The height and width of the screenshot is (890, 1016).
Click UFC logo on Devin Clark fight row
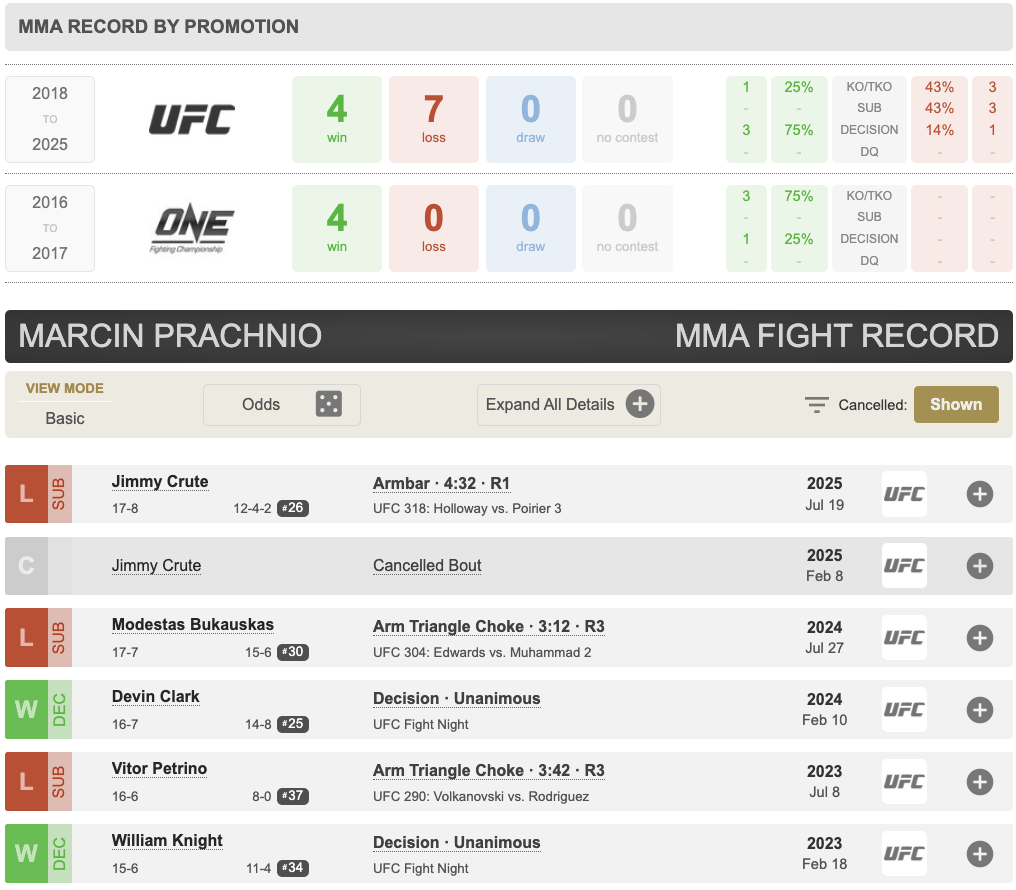pos(904,710)
